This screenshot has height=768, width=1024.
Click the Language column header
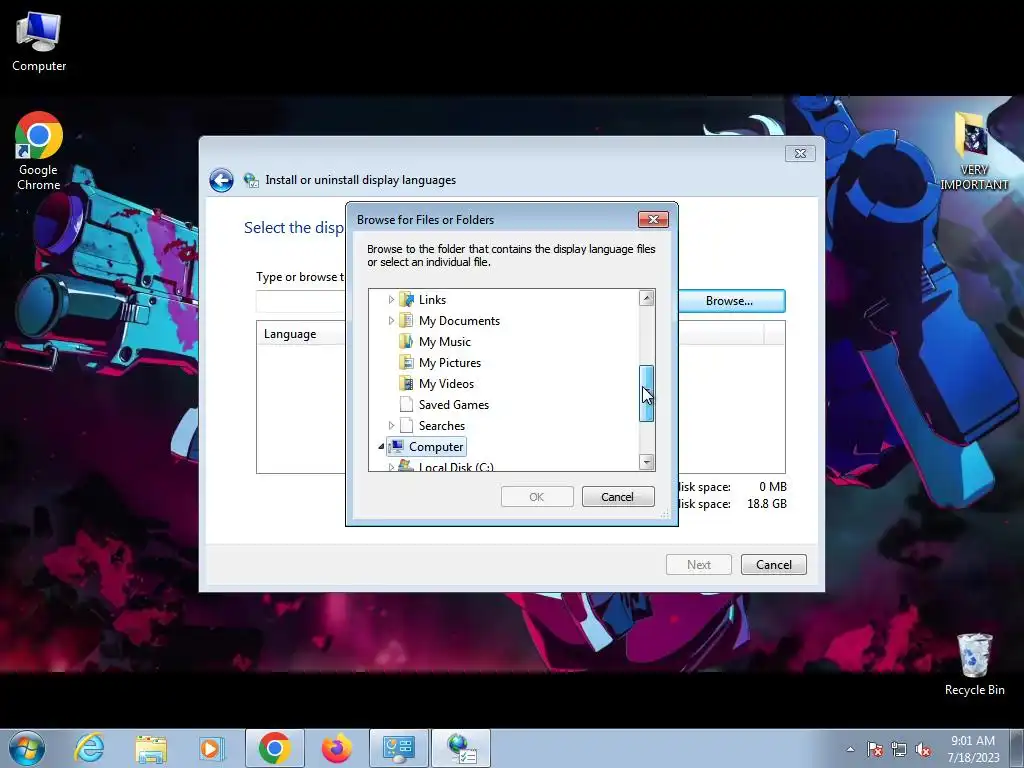pyautogui.click(x=300, y=334)
